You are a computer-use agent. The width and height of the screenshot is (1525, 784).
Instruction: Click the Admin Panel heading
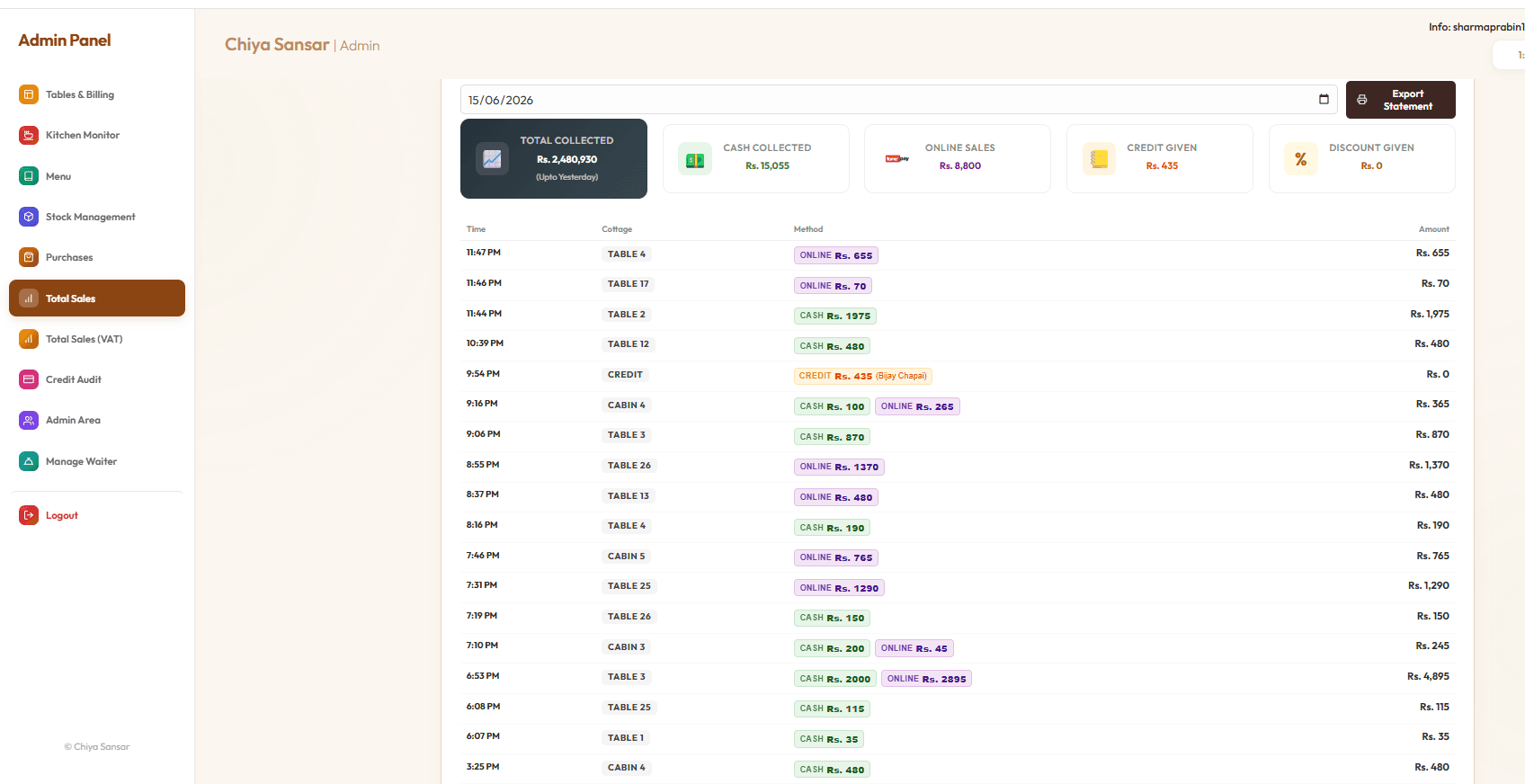65,40
